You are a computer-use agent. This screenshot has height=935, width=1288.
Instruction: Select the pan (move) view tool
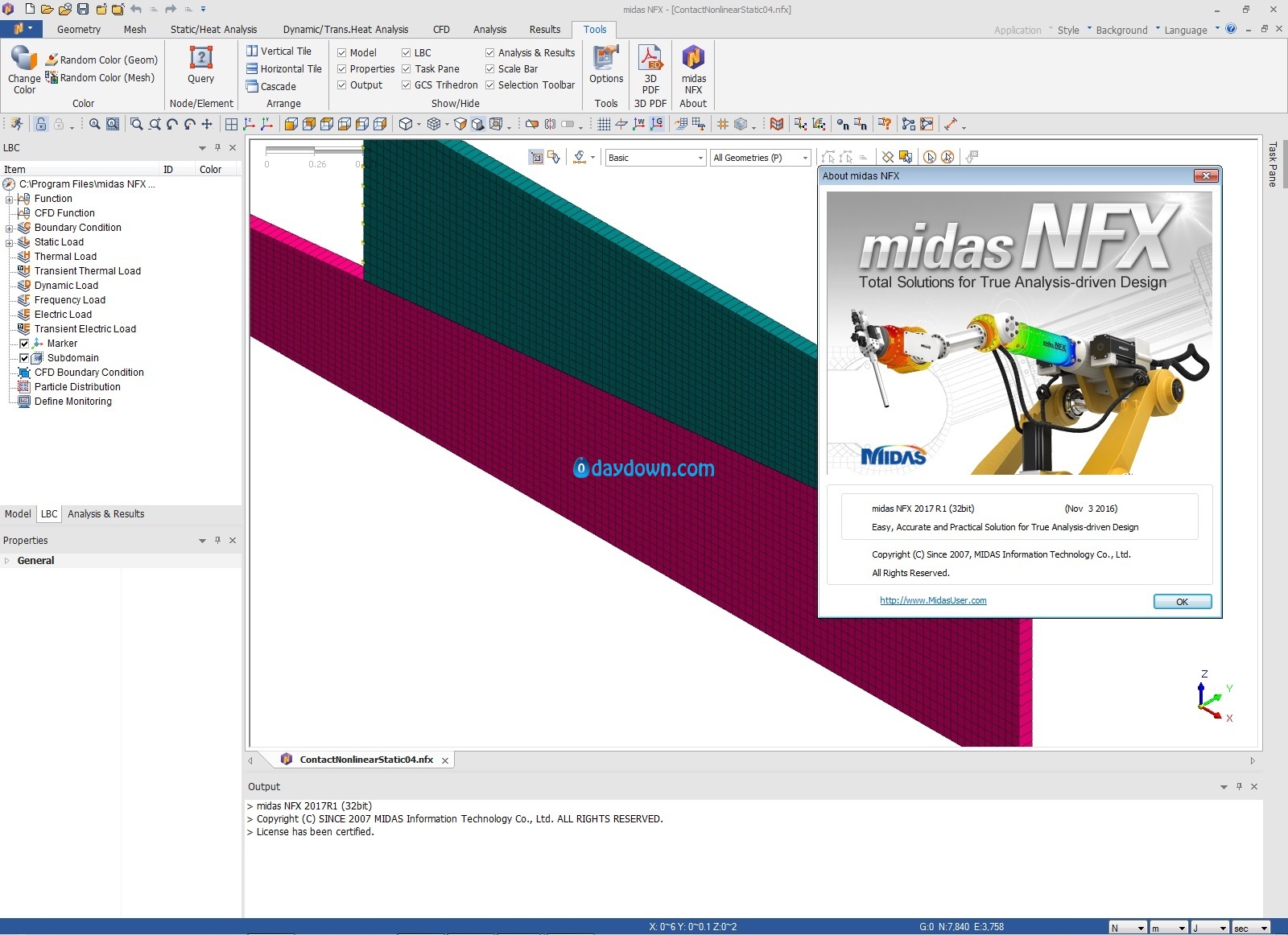coord(207,124)
